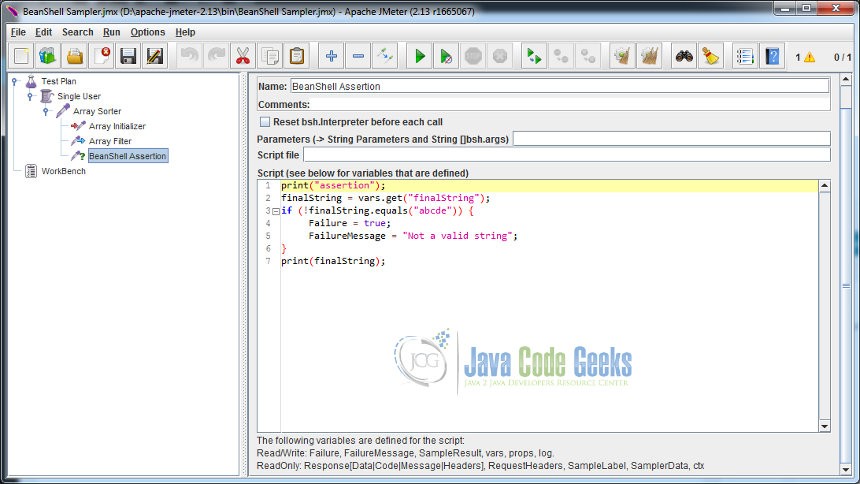This screenshot has width=860, height=484.
Task: Click the Copy icon in toolbar
Action: click(x=270, y=56)
